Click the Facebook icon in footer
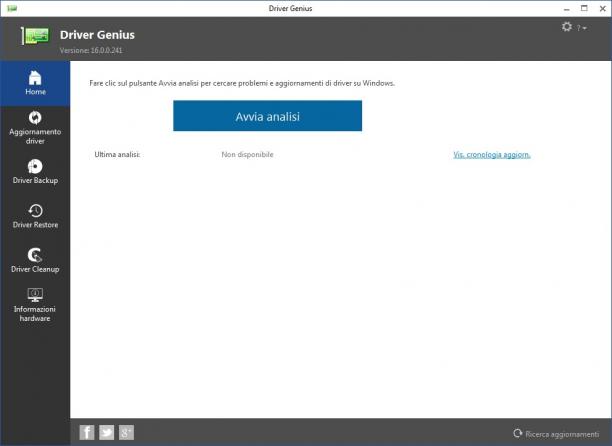This screenshot has height=446, width=612. tap(87, 432)
